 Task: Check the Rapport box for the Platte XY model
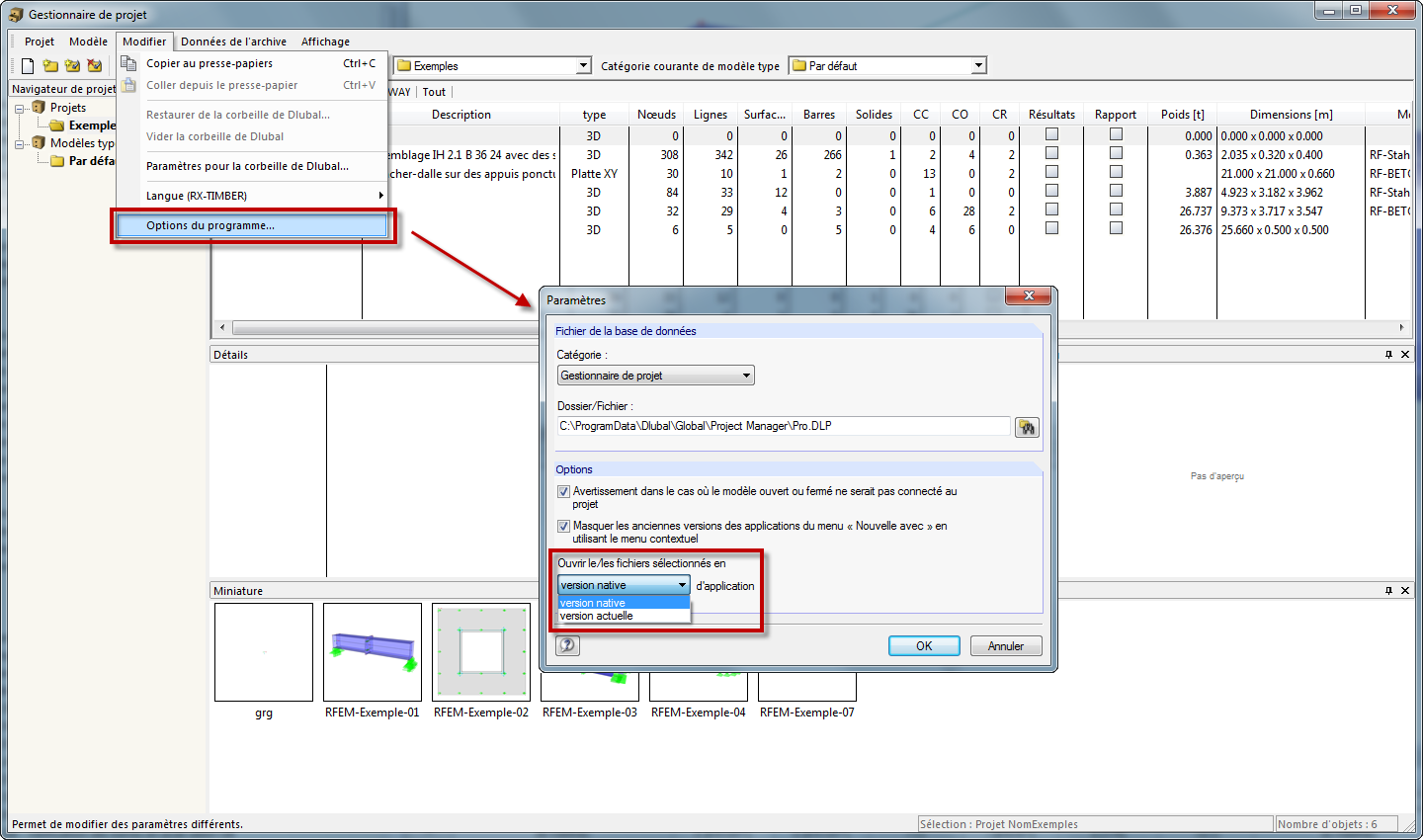pyautogui.click(x=1115, y=173)
